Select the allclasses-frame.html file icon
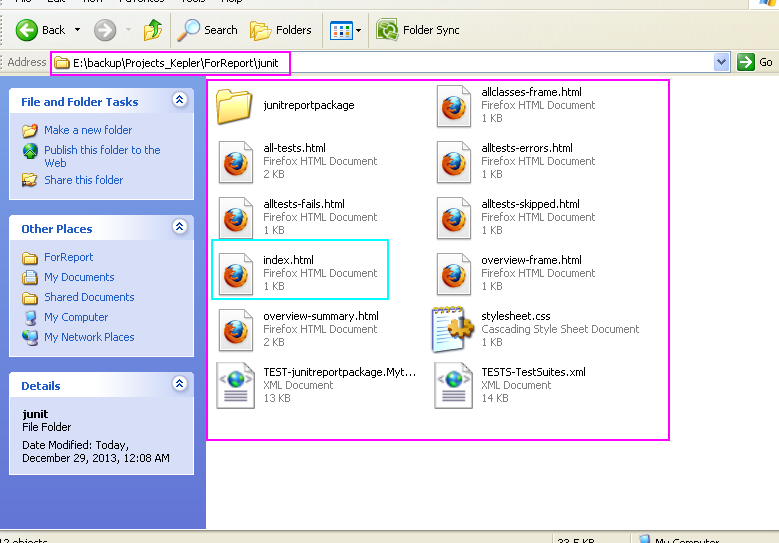The image size is (779, 543). [x=454, y=106]
